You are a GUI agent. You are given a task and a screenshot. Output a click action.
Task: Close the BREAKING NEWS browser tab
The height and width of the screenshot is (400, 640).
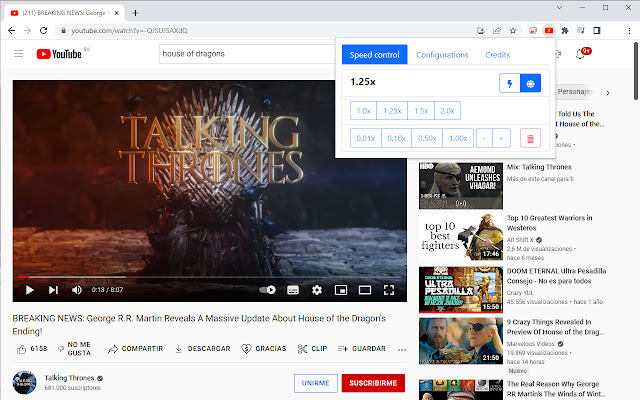pos(116,13)
